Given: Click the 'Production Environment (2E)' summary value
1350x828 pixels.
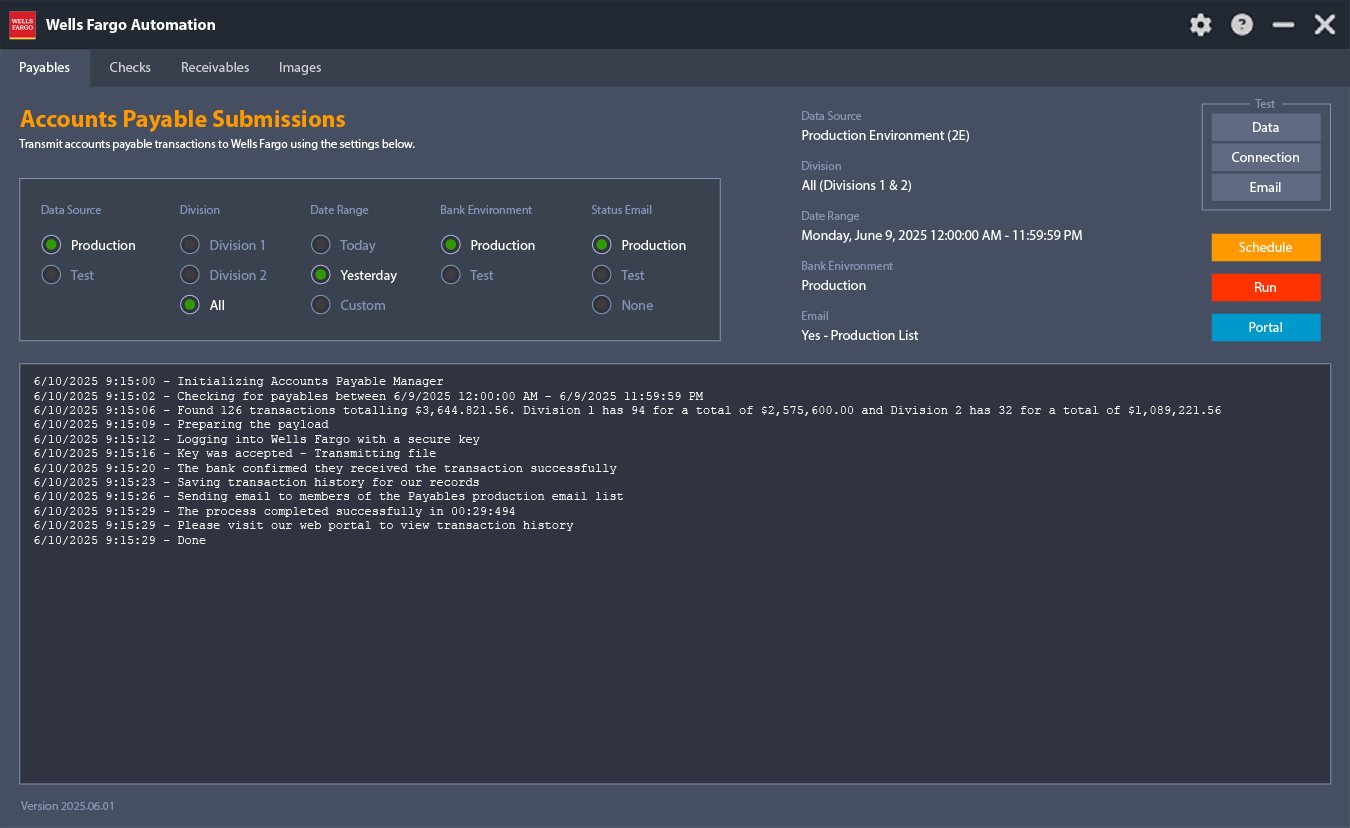Looking at the screenshot, I should [885, 135].
